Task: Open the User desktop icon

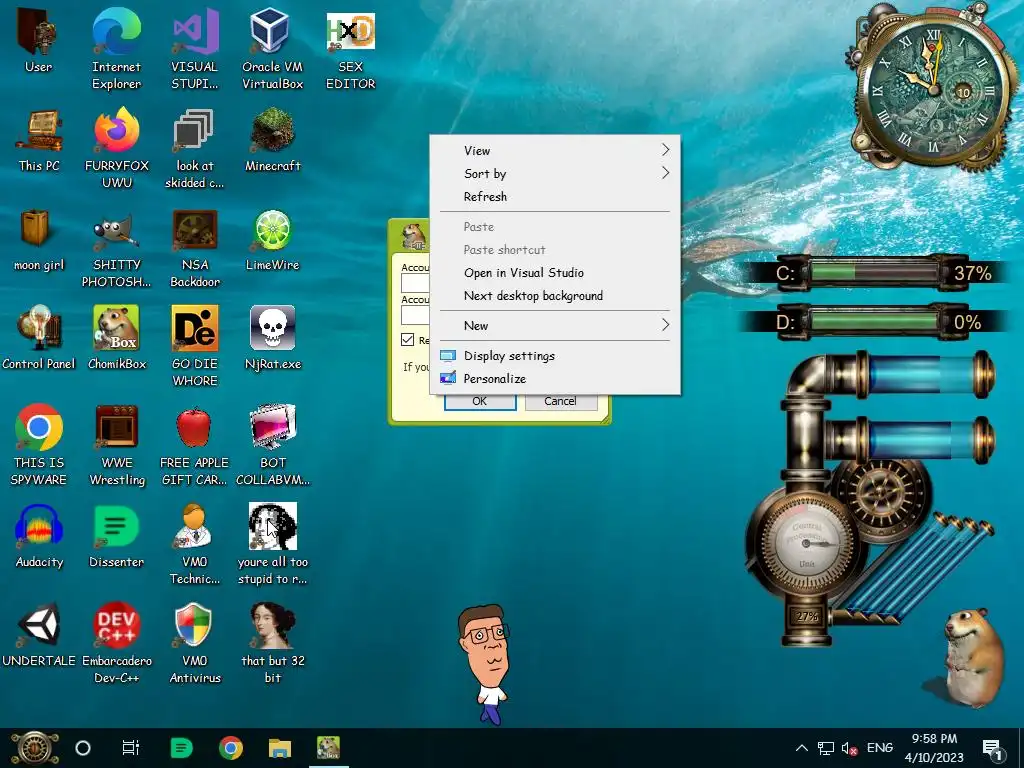Action: pos(39,41)
